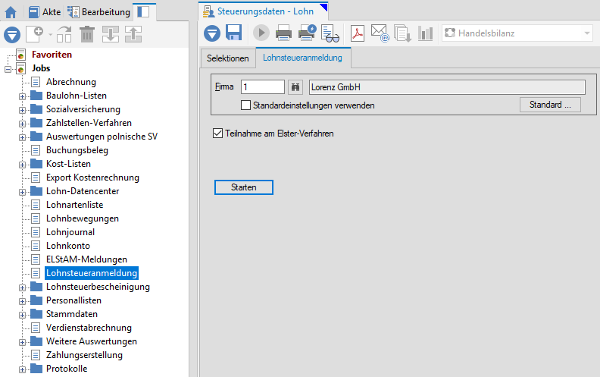Expand the Sozialversicherung tree node
The width and height of the screenshot is (600, 377).
coord(22,110)
